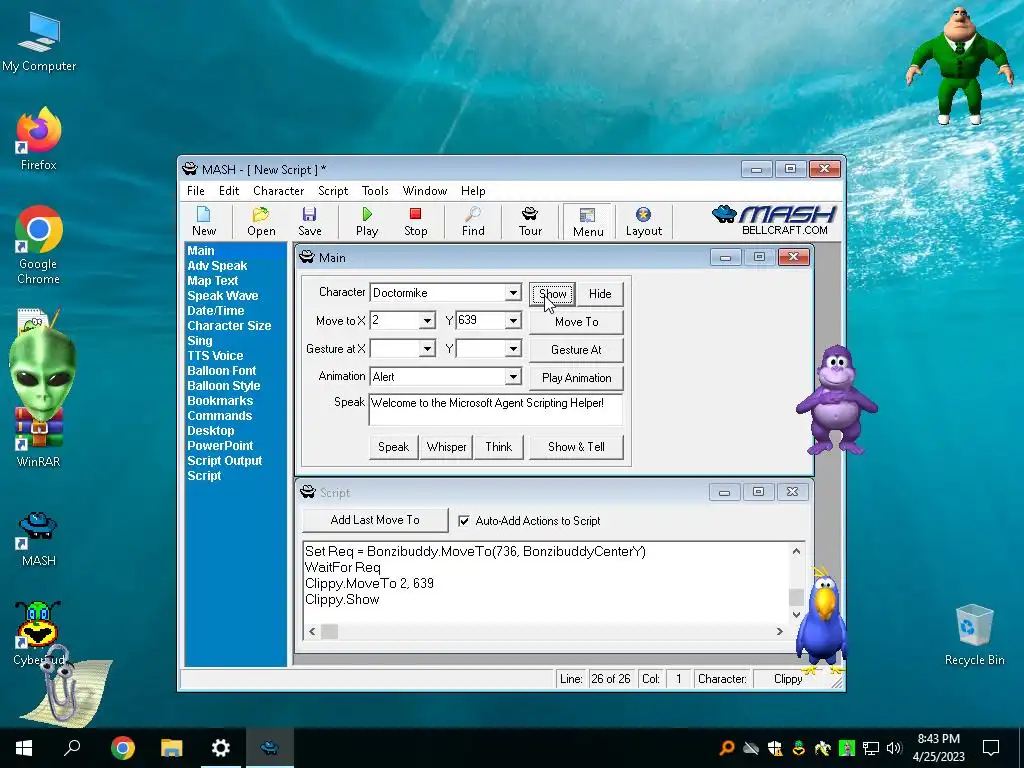Viewport: 1024px width, 768px height.
Task: Select Character Size in the sidebar
Action: click(x=229, y=326)
